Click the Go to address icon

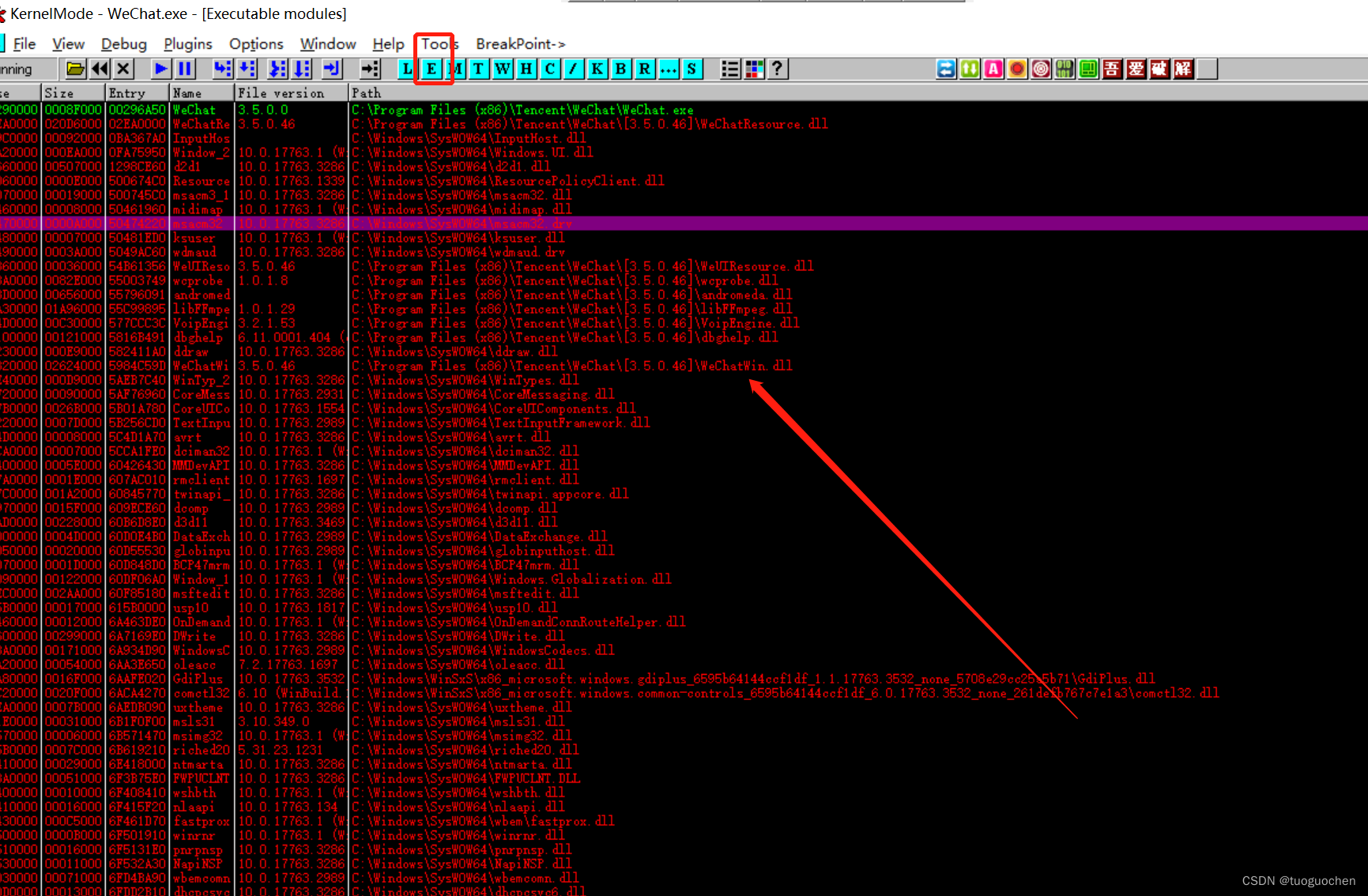370,69
